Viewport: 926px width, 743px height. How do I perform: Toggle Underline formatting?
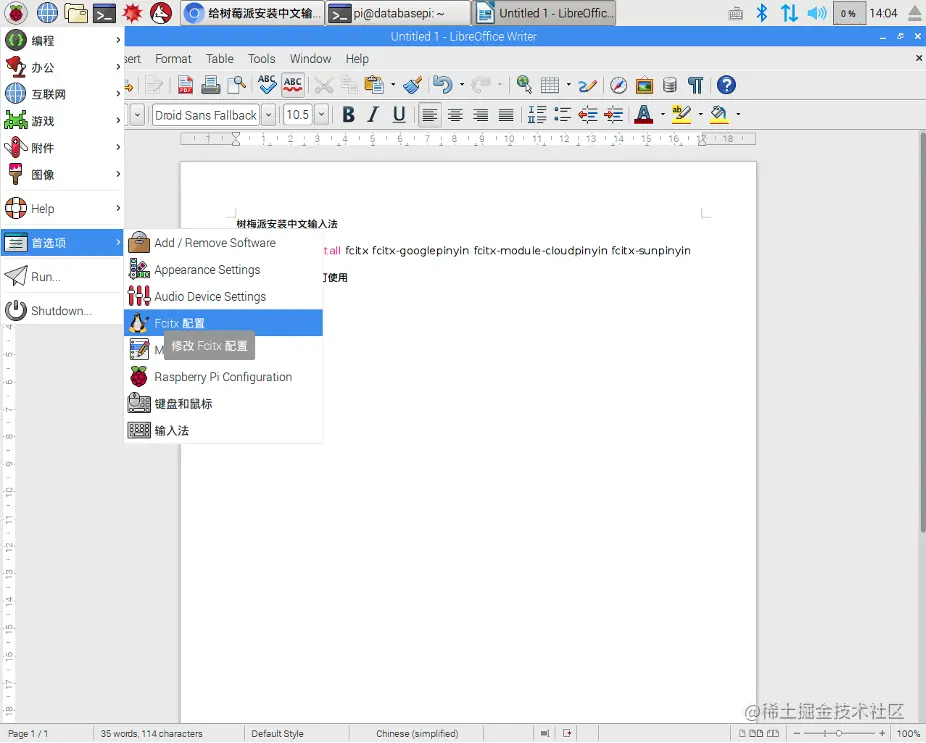coord(399,115)
